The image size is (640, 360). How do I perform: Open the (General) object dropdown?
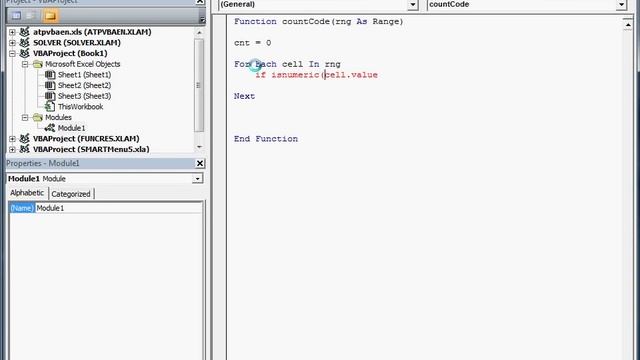click(413, 4)
